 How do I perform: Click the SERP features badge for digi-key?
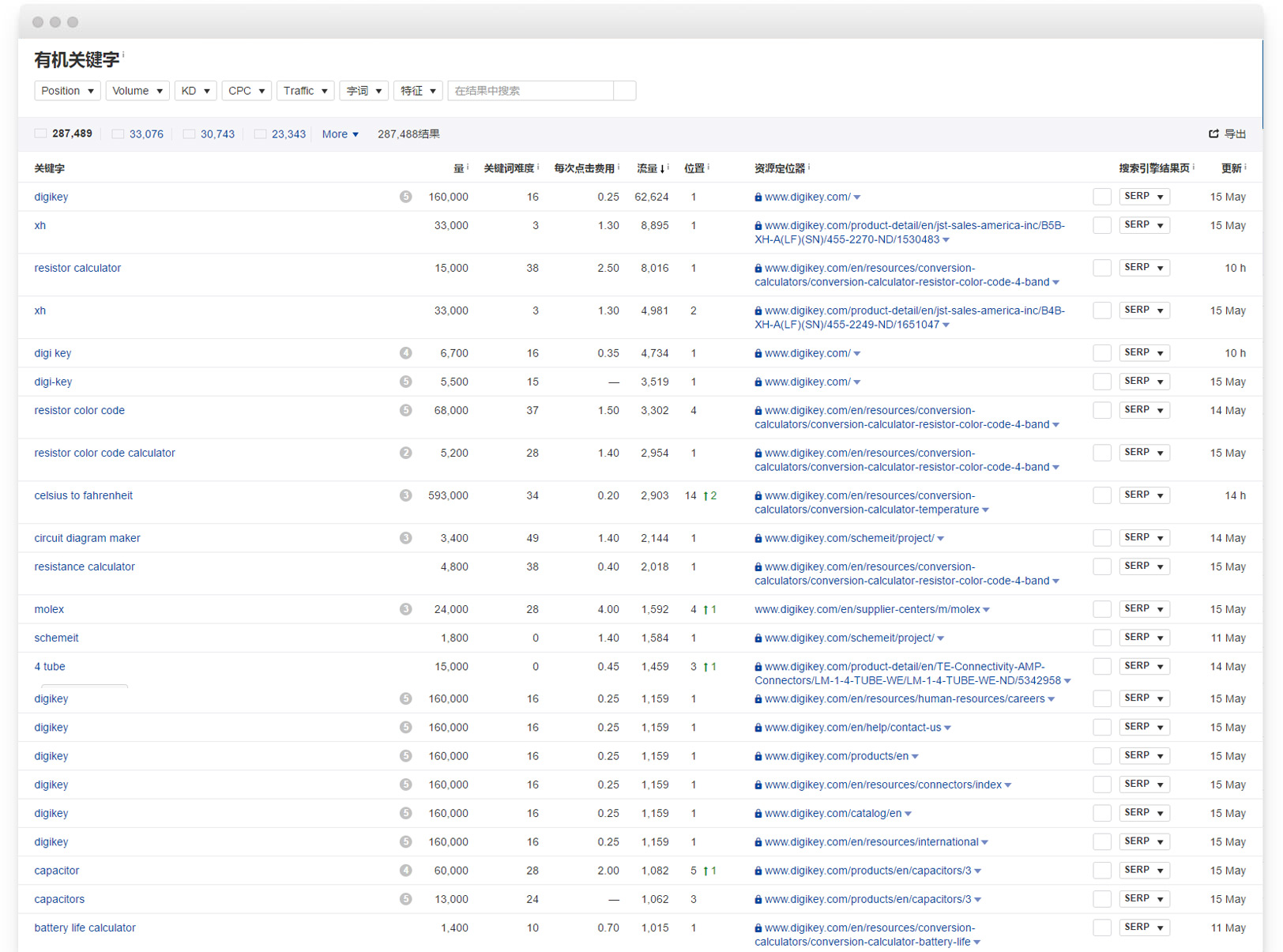tap(405, 382)
